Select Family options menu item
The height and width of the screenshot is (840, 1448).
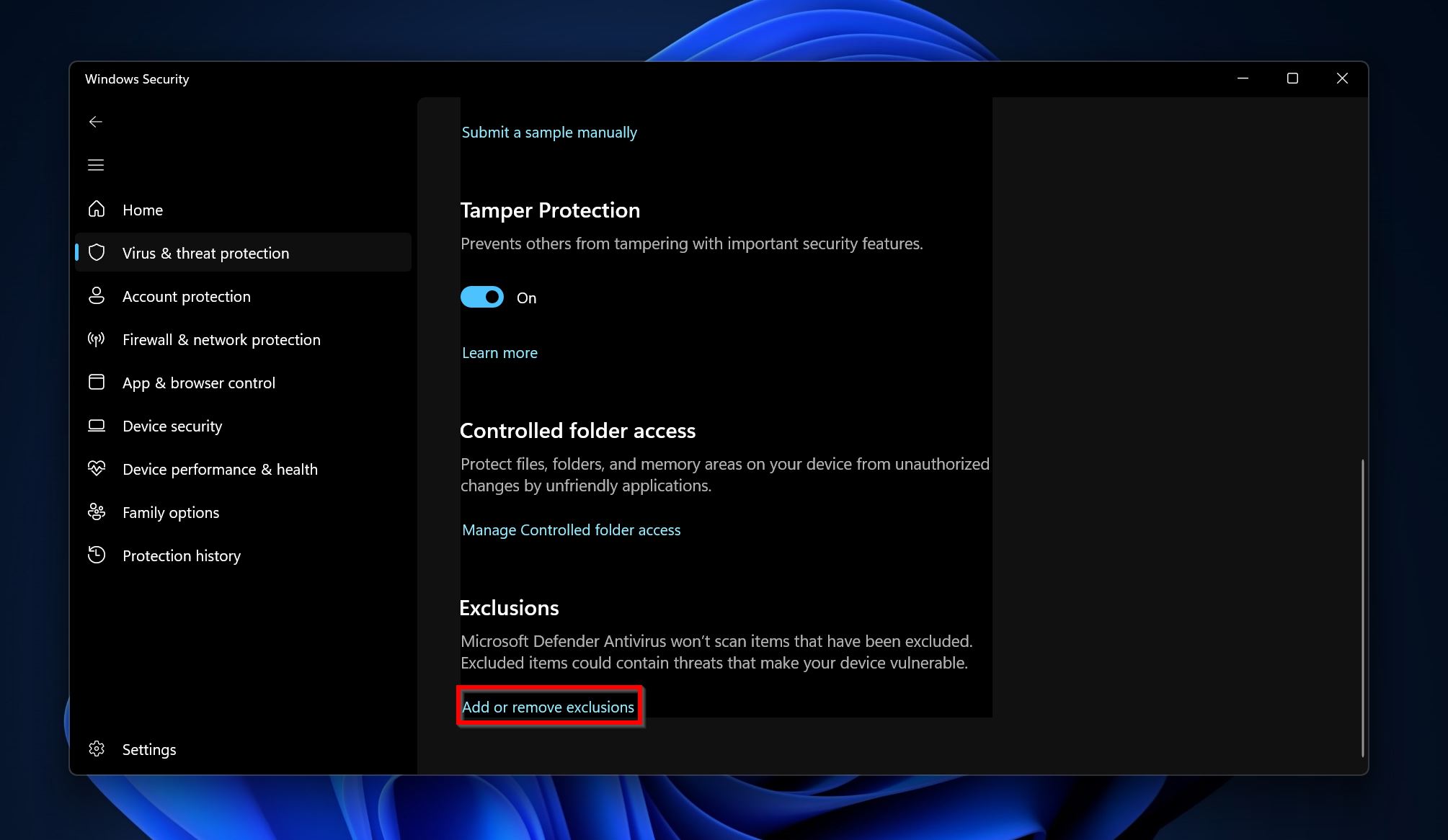pyautogui.click(x=171, y=512)
